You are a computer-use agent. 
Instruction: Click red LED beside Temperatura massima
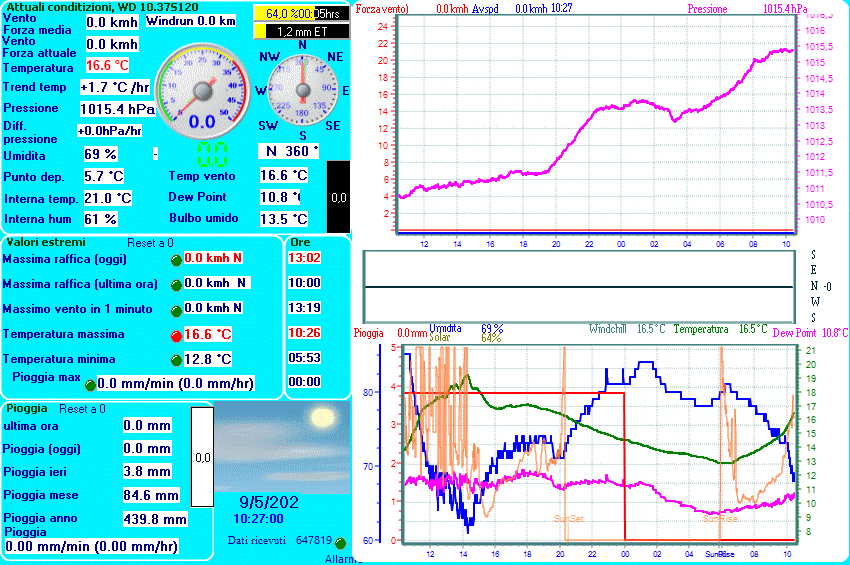(x=176, y=336)
